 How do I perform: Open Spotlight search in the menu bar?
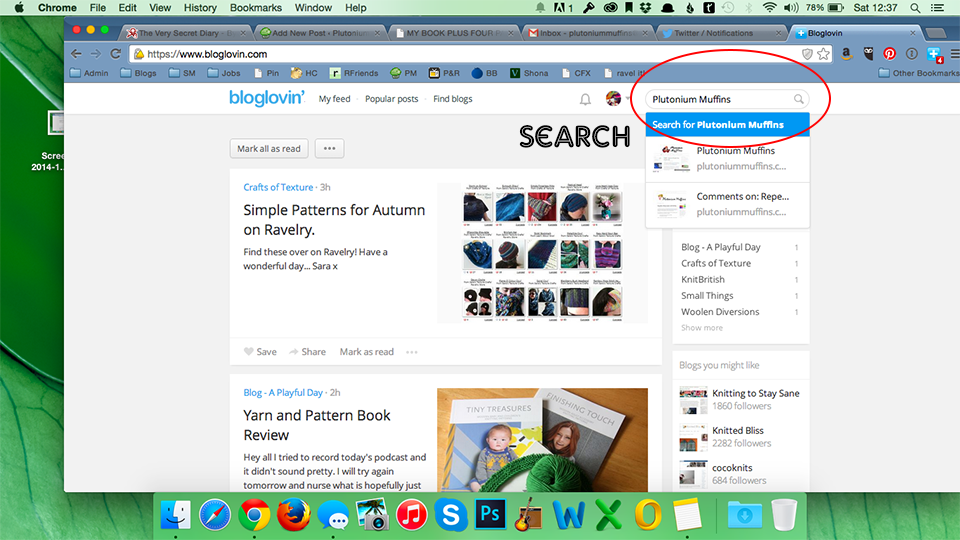pyautogui.click(x=915, y=8)
